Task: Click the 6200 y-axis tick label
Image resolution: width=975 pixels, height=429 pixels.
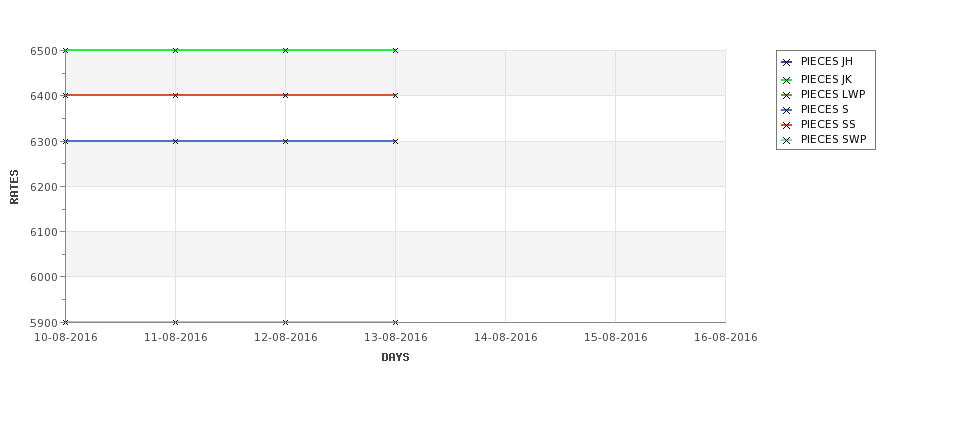Action: (x=44, y=187)
